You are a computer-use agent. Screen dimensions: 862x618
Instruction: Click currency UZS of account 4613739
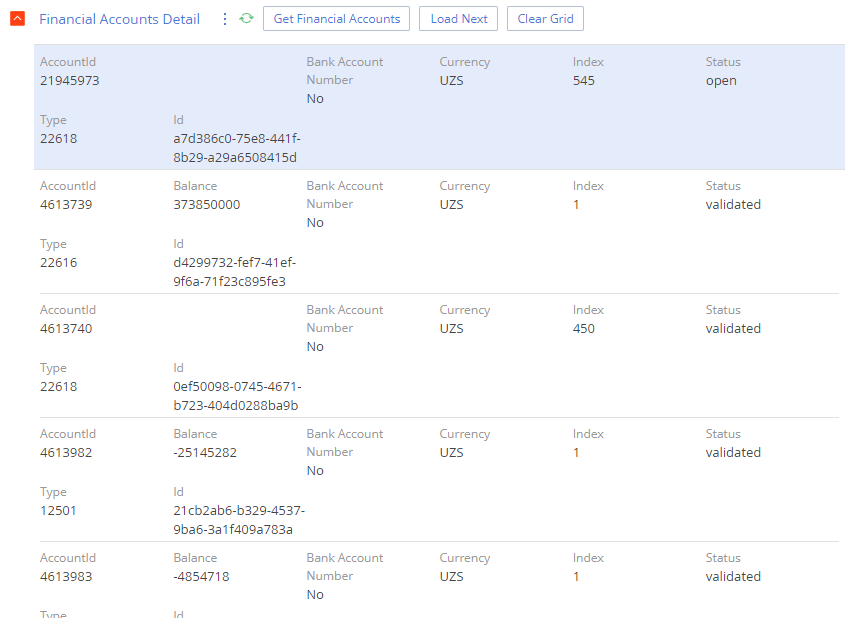coord(451,205)
